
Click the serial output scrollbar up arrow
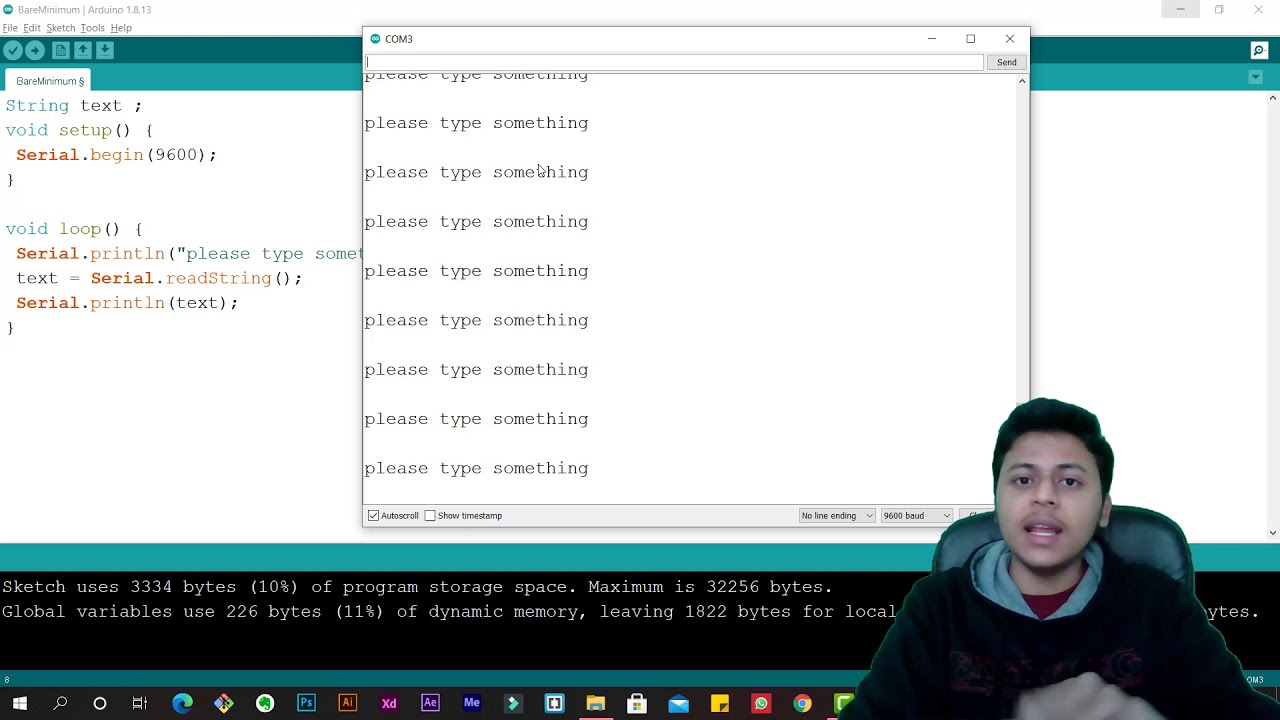1021,82
